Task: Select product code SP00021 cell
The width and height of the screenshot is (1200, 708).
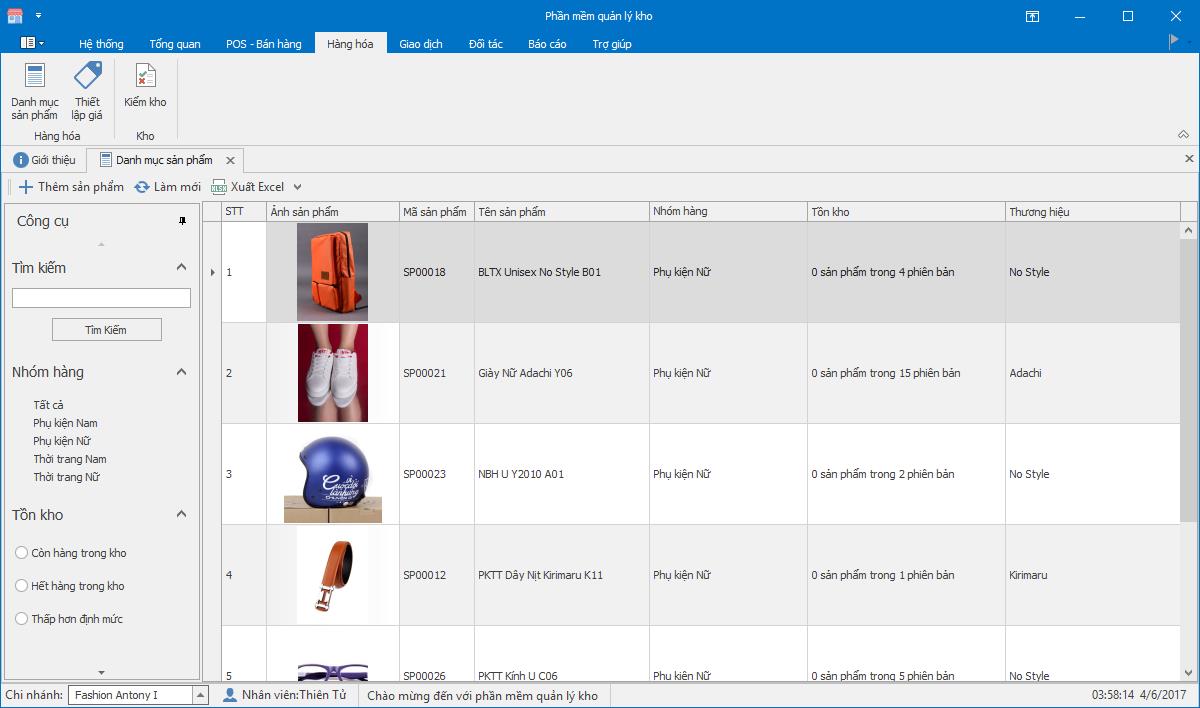Action: tap(437, 373)
